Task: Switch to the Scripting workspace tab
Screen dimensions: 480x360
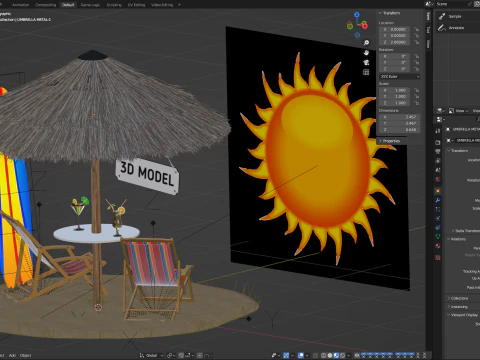Action: click(114, 5)
